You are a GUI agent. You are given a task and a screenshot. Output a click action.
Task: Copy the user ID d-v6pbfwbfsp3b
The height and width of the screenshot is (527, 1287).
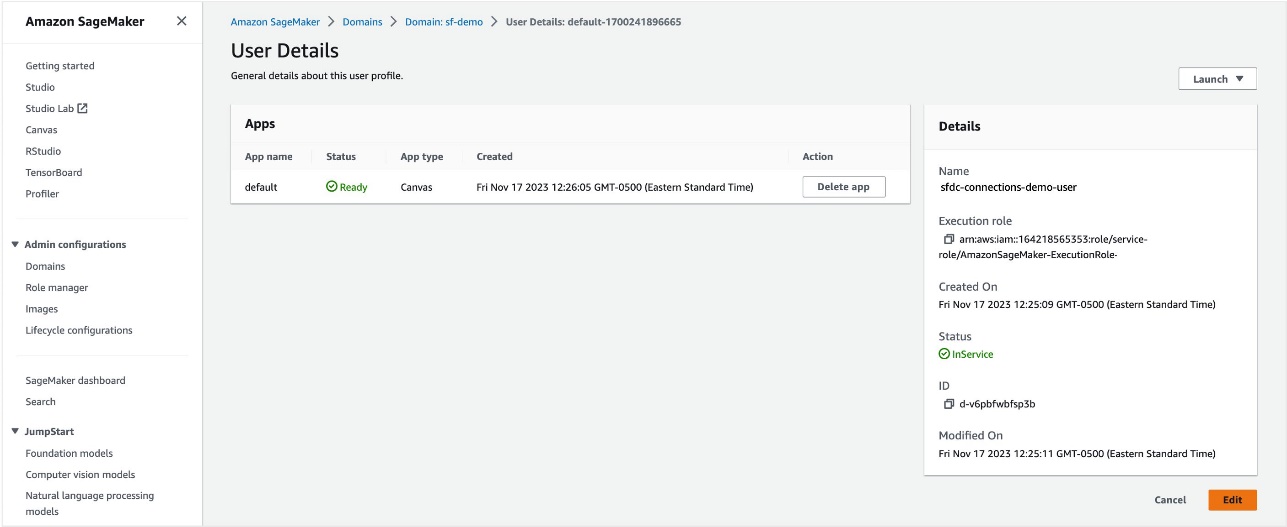[x=949, y=404]
